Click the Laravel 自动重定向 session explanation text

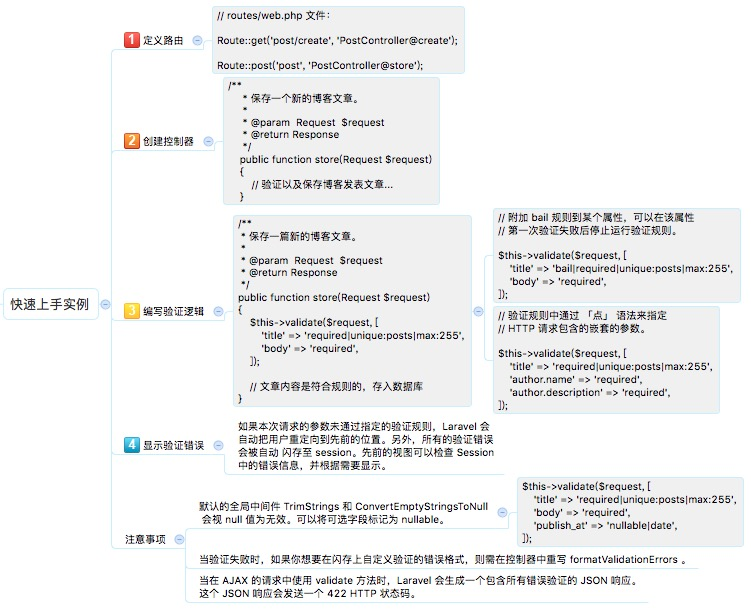365,446
